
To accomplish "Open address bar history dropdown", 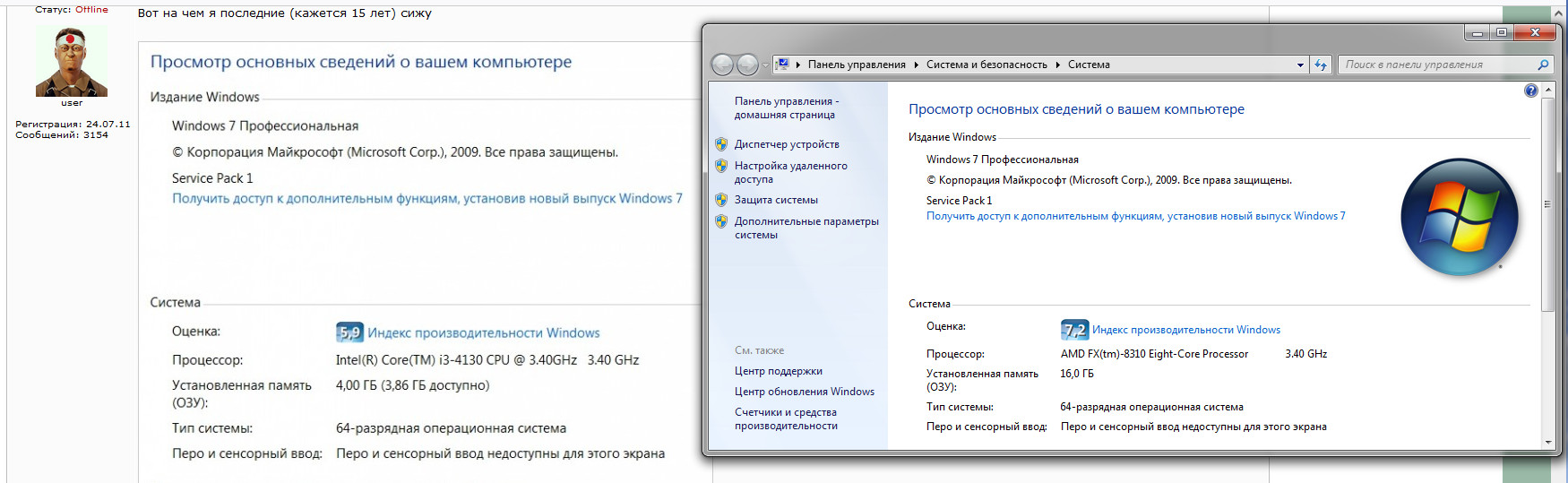I will [x=1300, y=65].
